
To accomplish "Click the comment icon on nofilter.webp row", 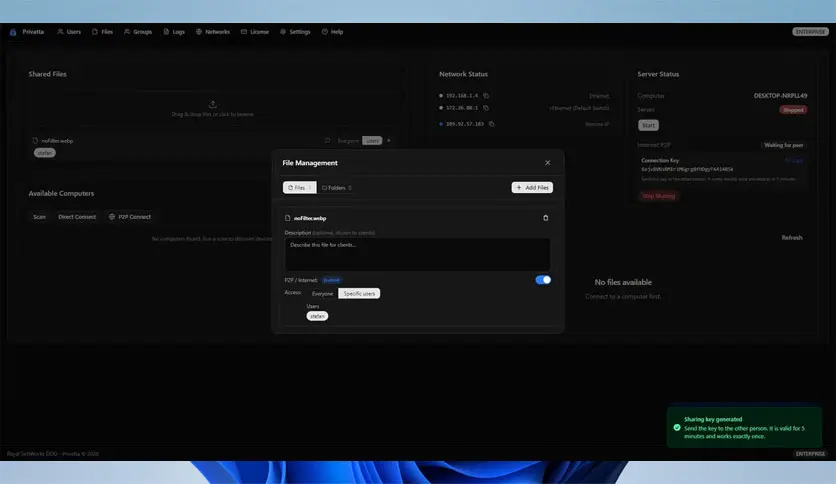I will (327, 141).
